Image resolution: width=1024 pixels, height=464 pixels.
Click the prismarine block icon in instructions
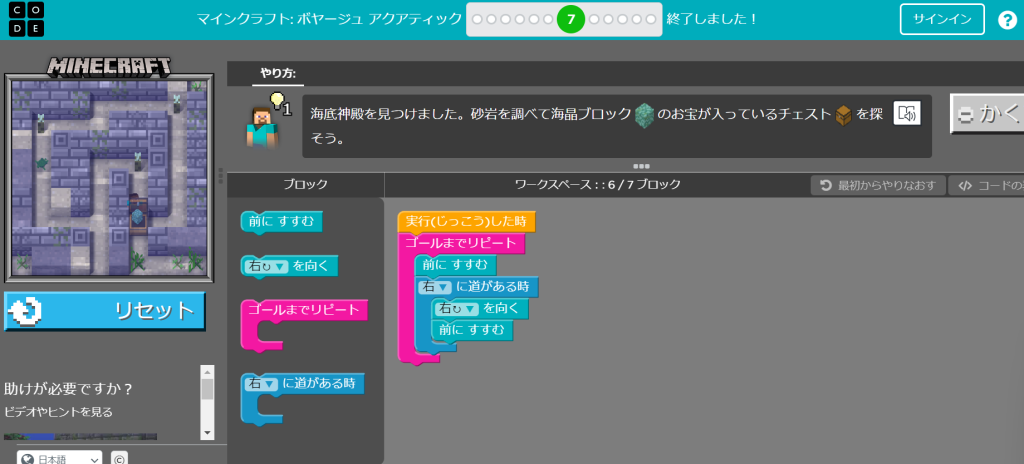click(645, 115)
